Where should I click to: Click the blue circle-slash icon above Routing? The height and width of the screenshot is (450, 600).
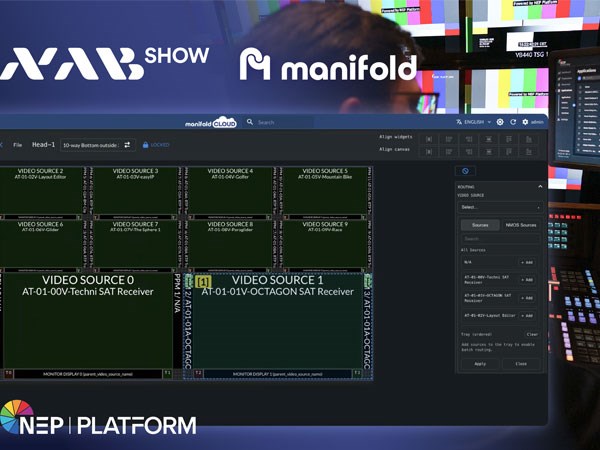(465, 171)
